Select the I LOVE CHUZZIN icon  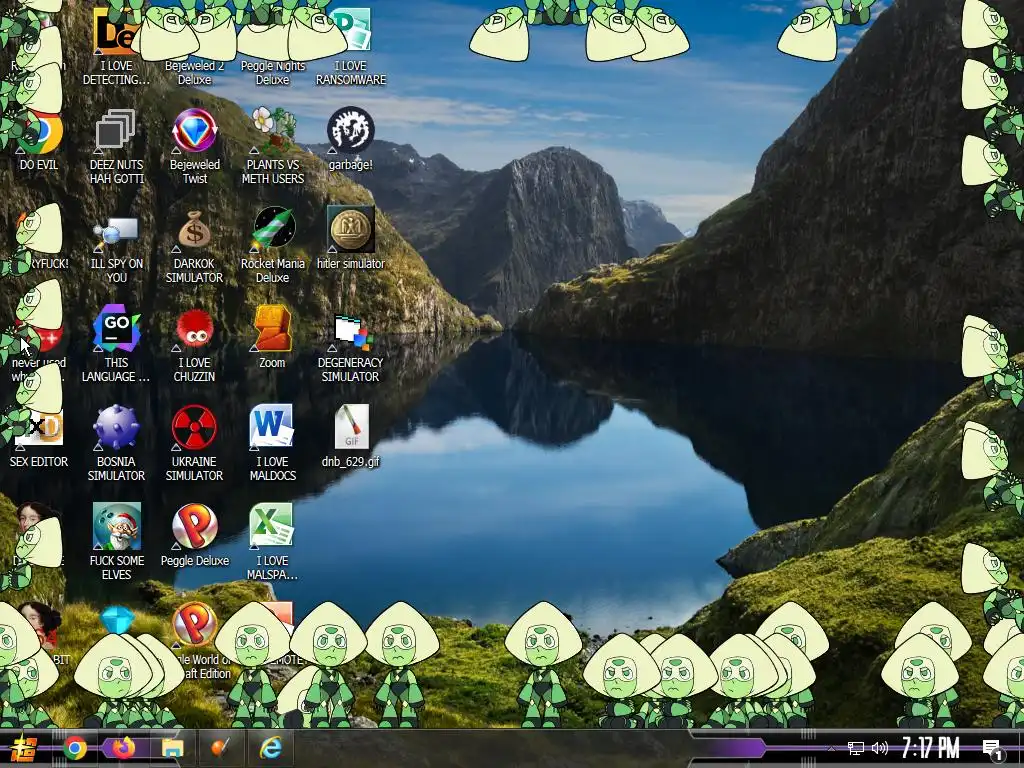(195, 345)
